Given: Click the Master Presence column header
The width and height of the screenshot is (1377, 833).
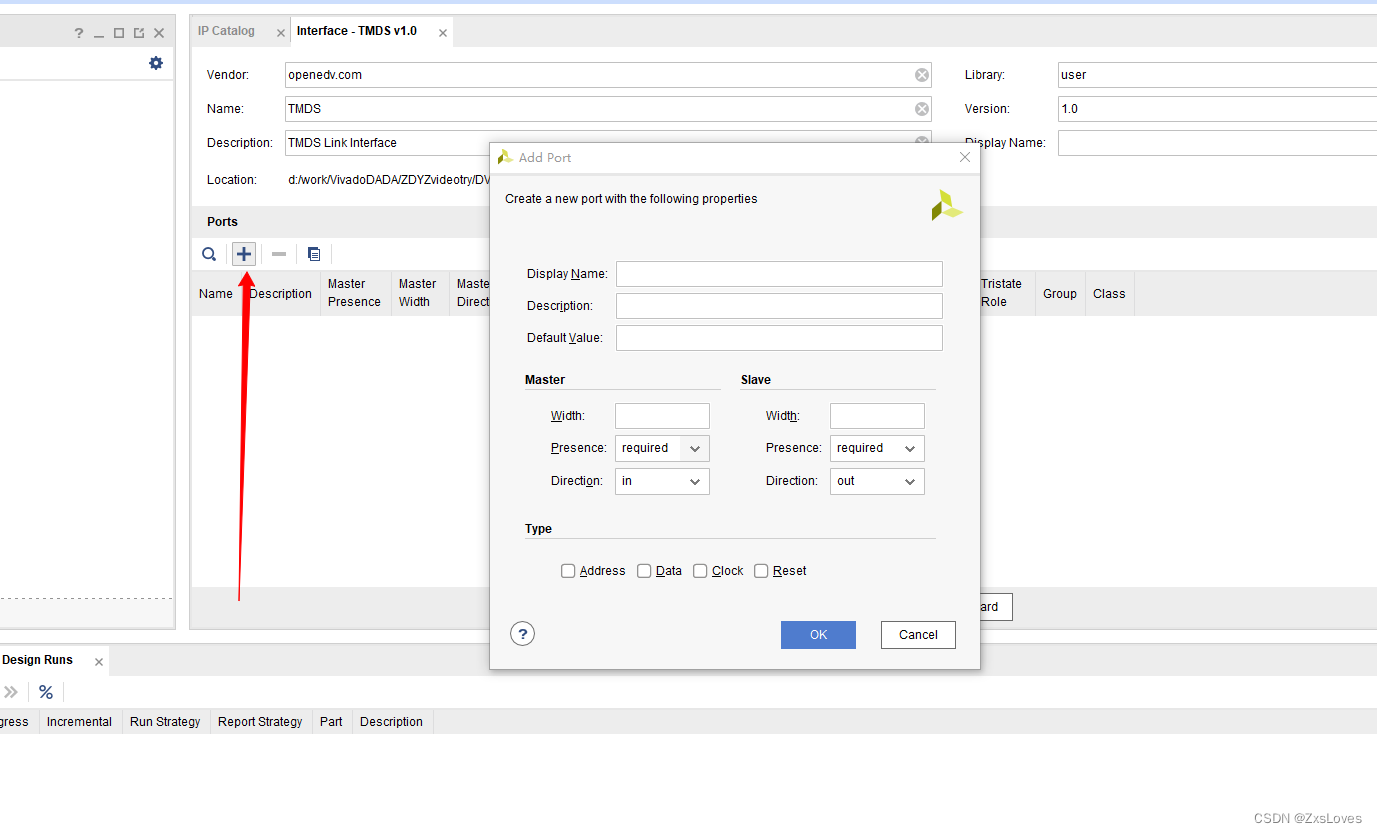Looking at the screenshot, I should (x=354, y=293).
